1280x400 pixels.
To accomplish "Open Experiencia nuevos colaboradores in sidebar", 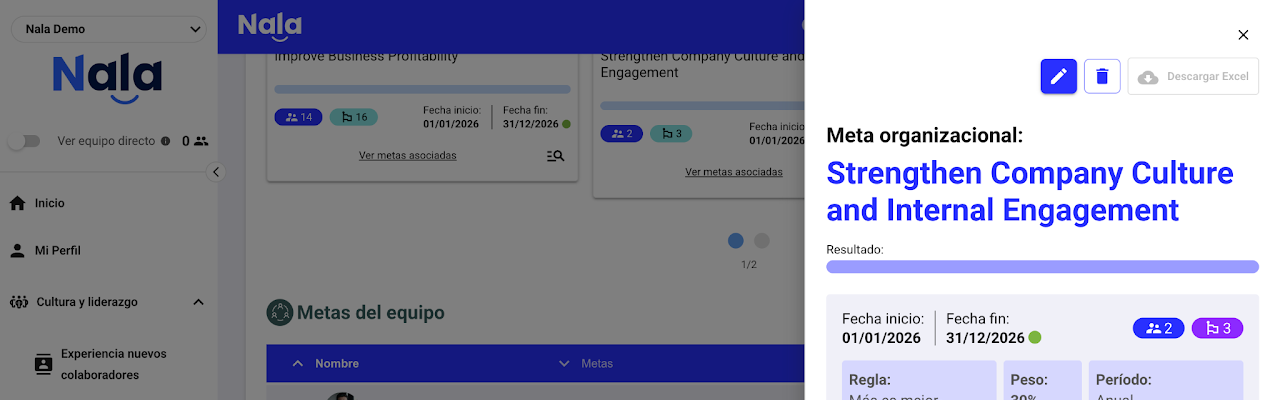I will pos(113,364).
